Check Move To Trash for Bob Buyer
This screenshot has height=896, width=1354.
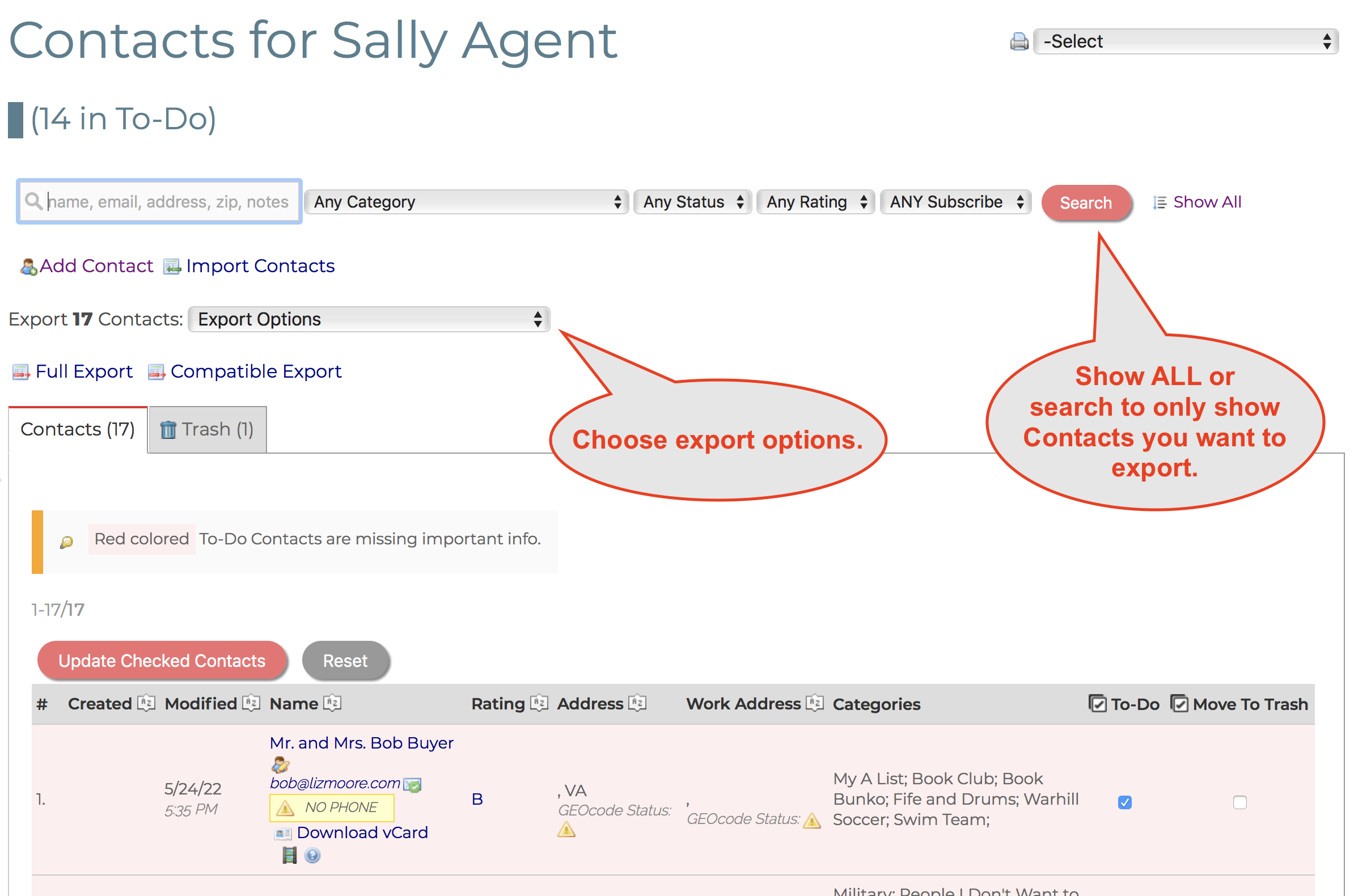click(1239, 802)
